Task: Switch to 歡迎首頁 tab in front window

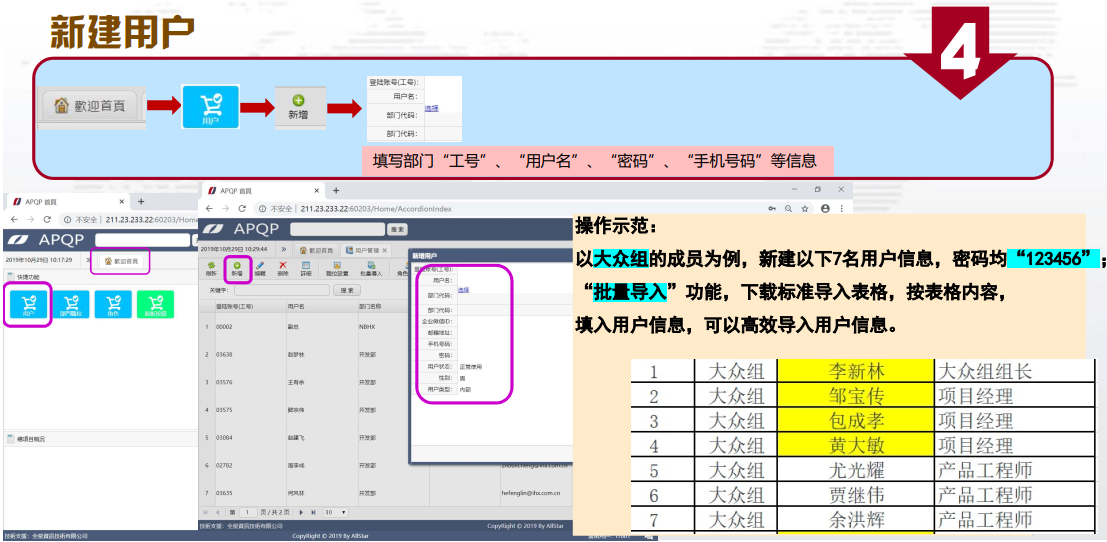Action: click(x=316, y=250)
